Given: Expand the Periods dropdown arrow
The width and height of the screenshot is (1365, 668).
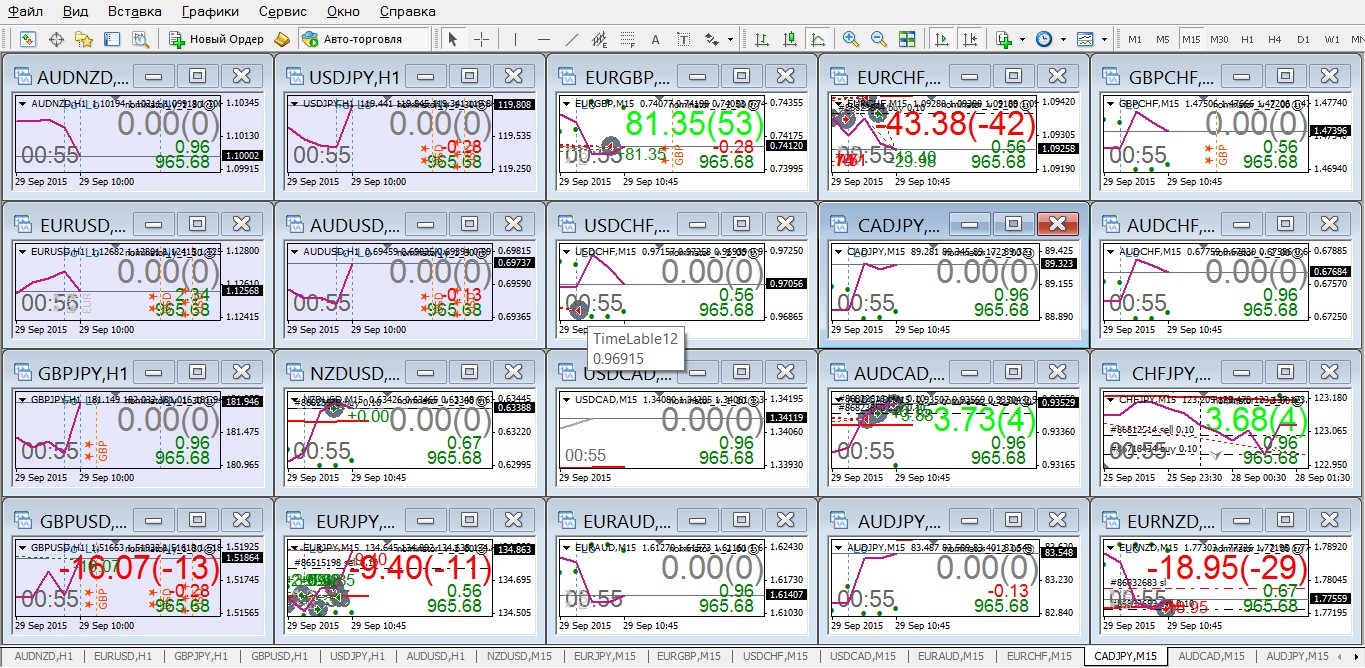Looking at the screenshot, I should (x=1063, y=39).
